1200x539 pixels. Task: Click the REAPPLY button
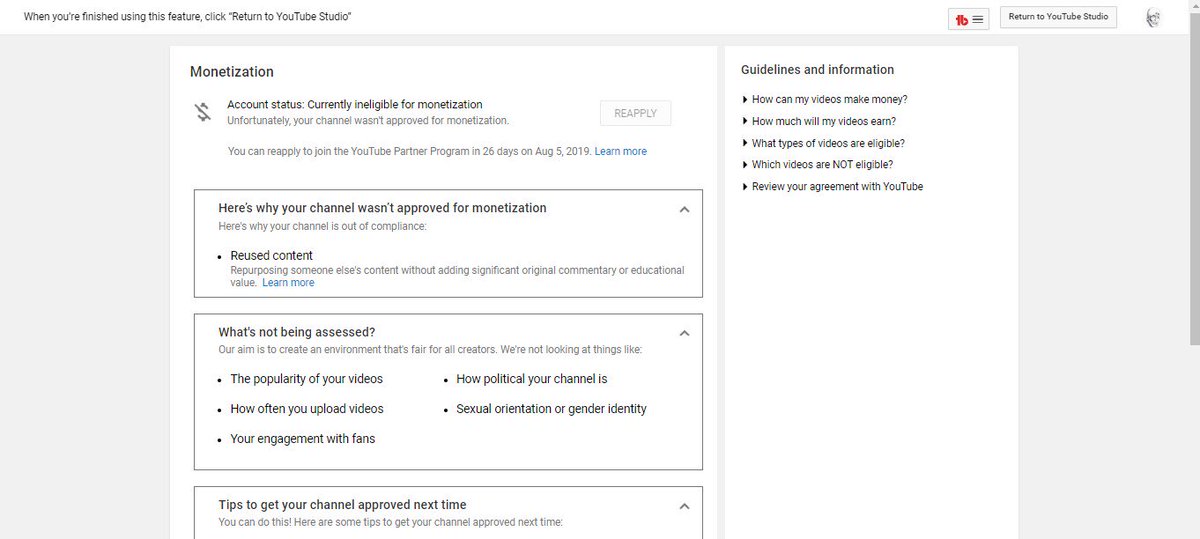point(635,113)
